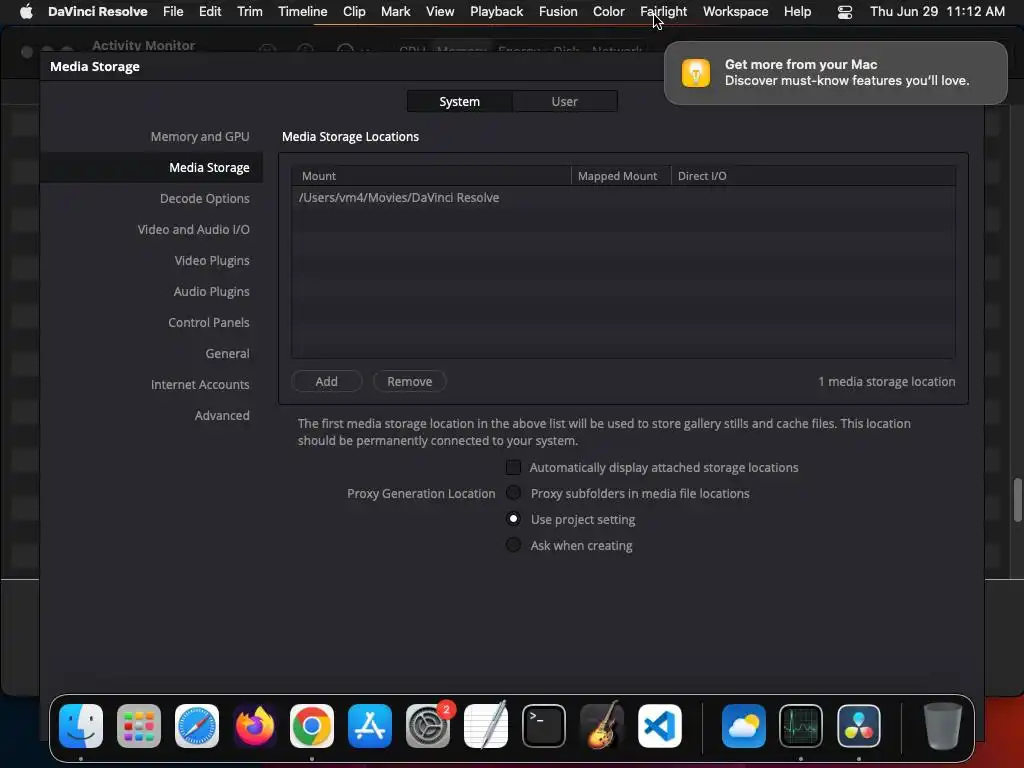Viewport: 1024px width, 768px height.
Task: Select Video Plugins in sidebar
Action: (212, 261)
